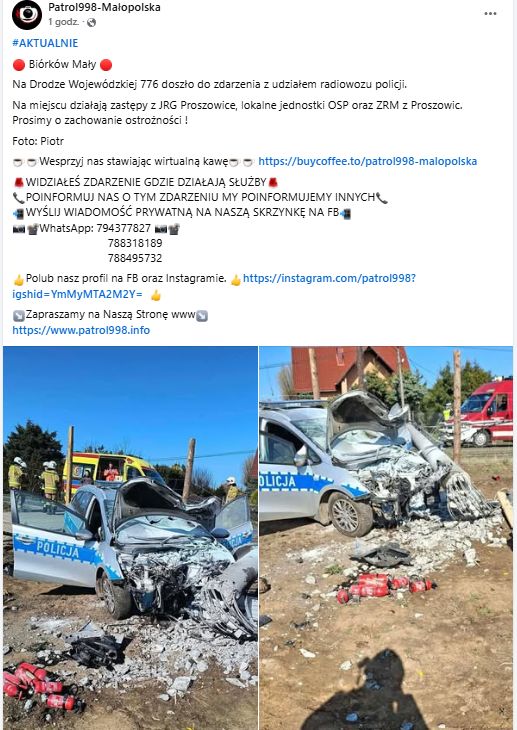This screenshot has width=517, height=730.
Task: Open the Patrol998-Małopolska page name
Action: (104, 7)
